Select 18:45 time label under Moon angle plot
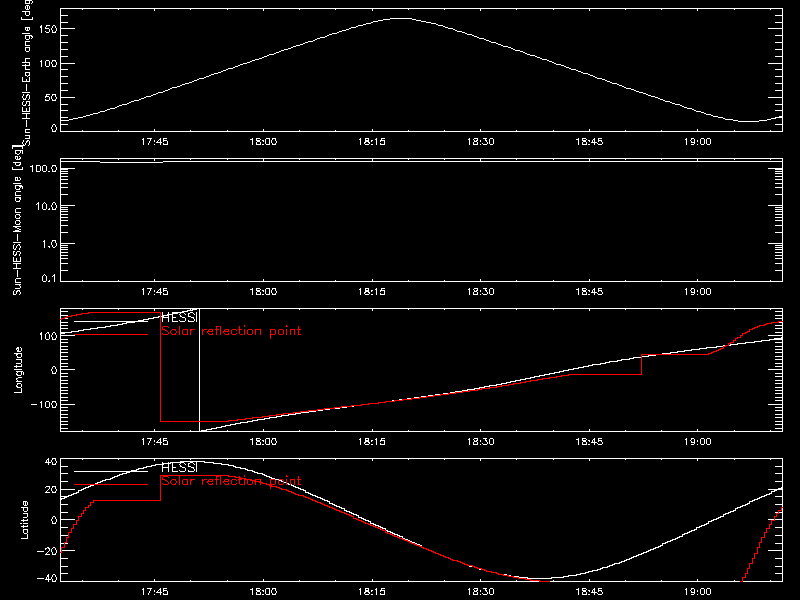The height and width of the screenshot is (600, 800). click(589, 292)
